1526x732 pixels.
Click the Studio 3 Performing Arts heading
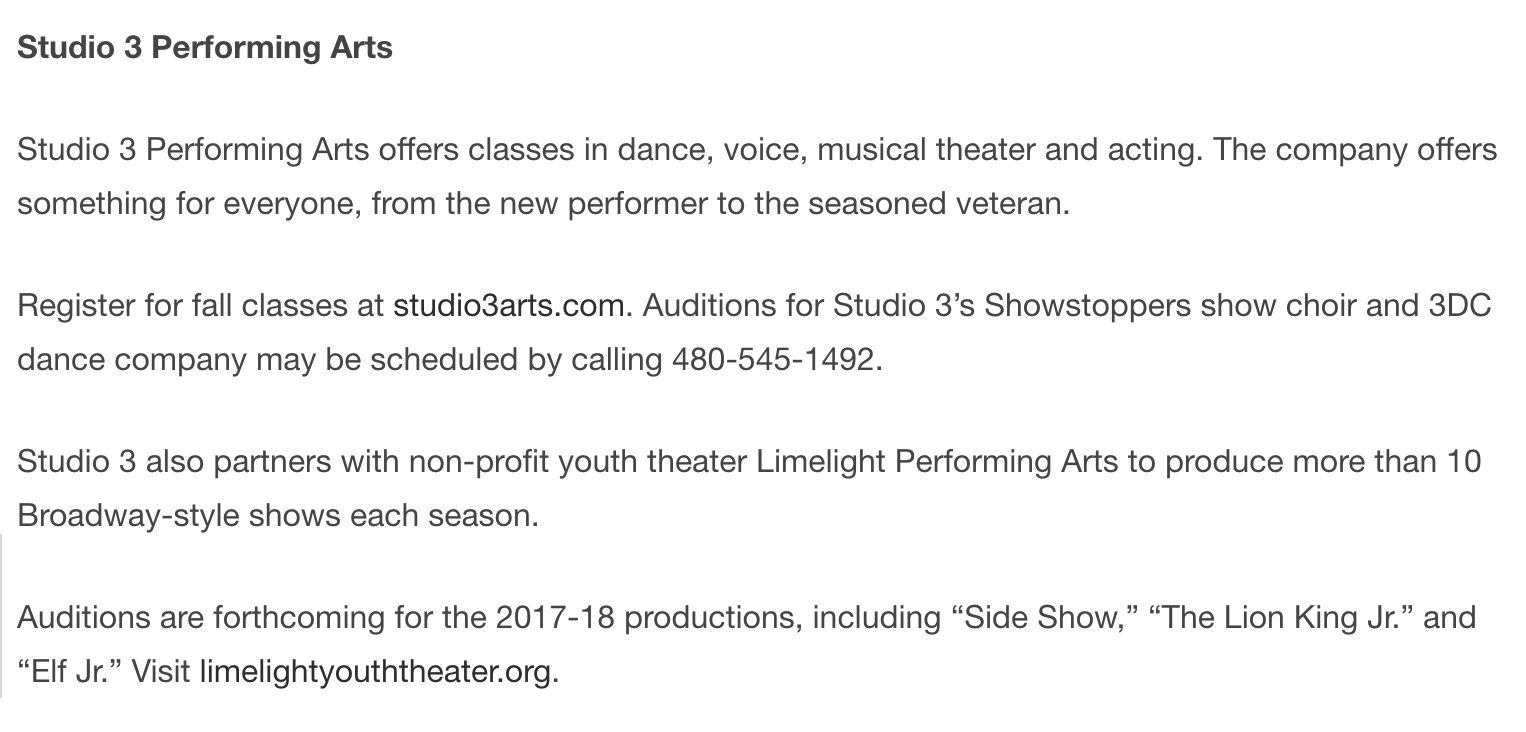(205, 47)
